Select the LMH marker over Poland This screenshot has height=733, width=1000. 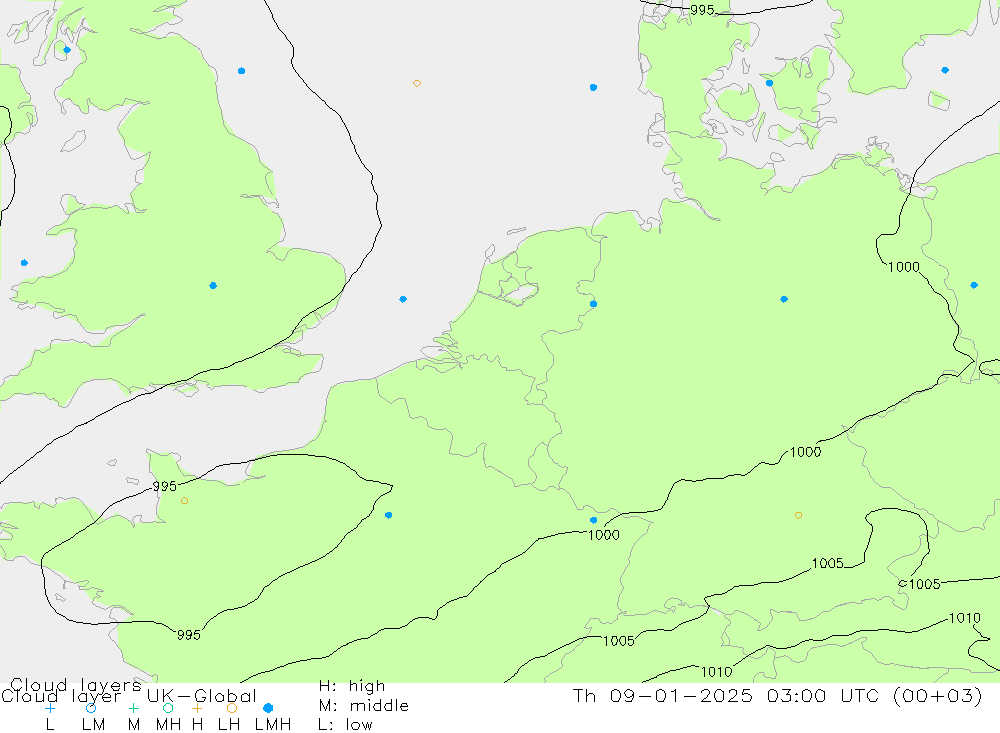(974, 285)
